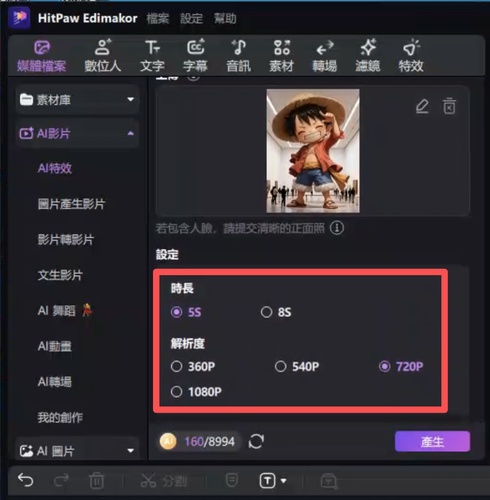The height and width of the screenshot is (500, 490).
Task: Click the Luffy uploaded image thumbnail
Action: point(313,151)
